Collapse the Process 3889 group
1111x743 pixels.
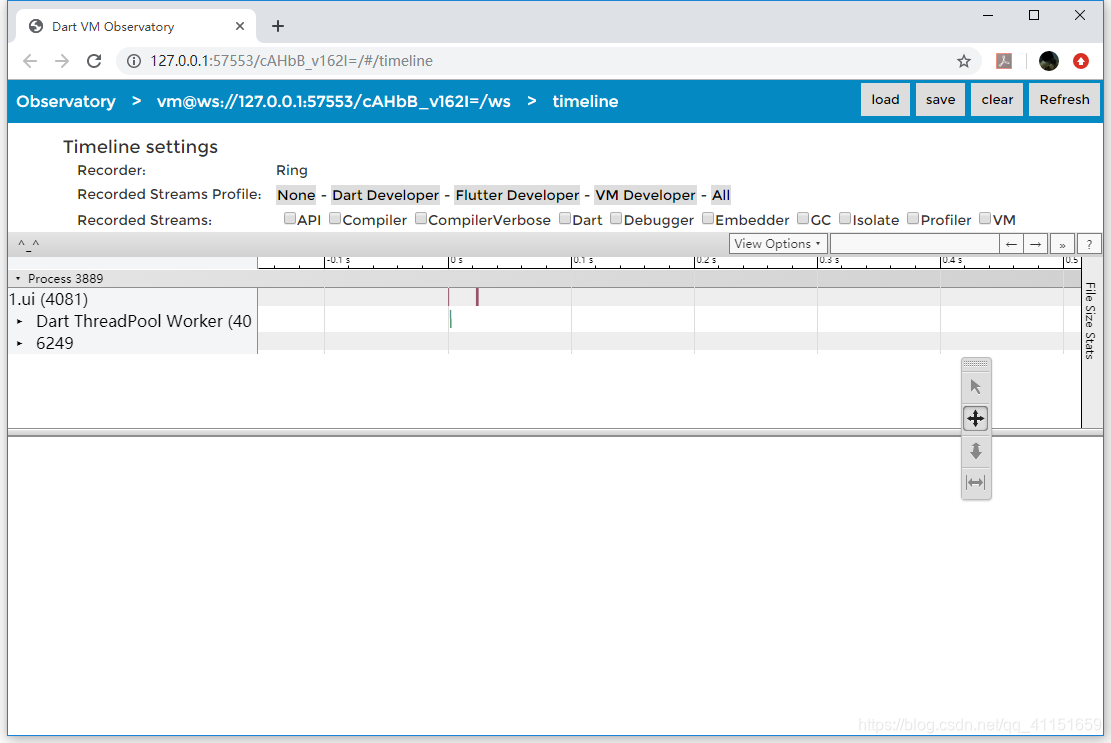[18, 278]
